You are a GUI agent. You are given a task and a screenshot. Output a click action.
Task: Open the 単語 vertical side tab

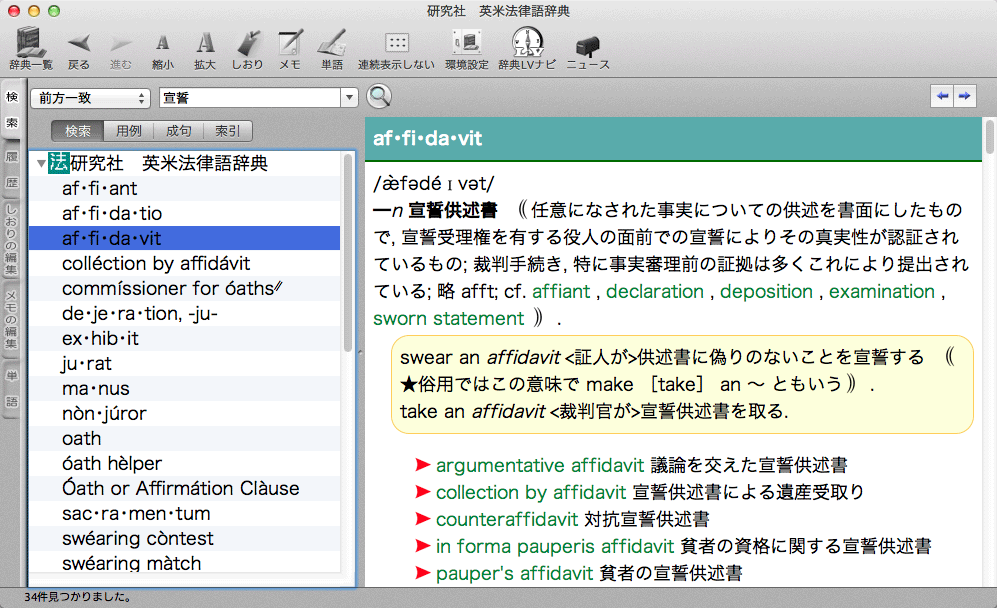(x=12, y=389)
